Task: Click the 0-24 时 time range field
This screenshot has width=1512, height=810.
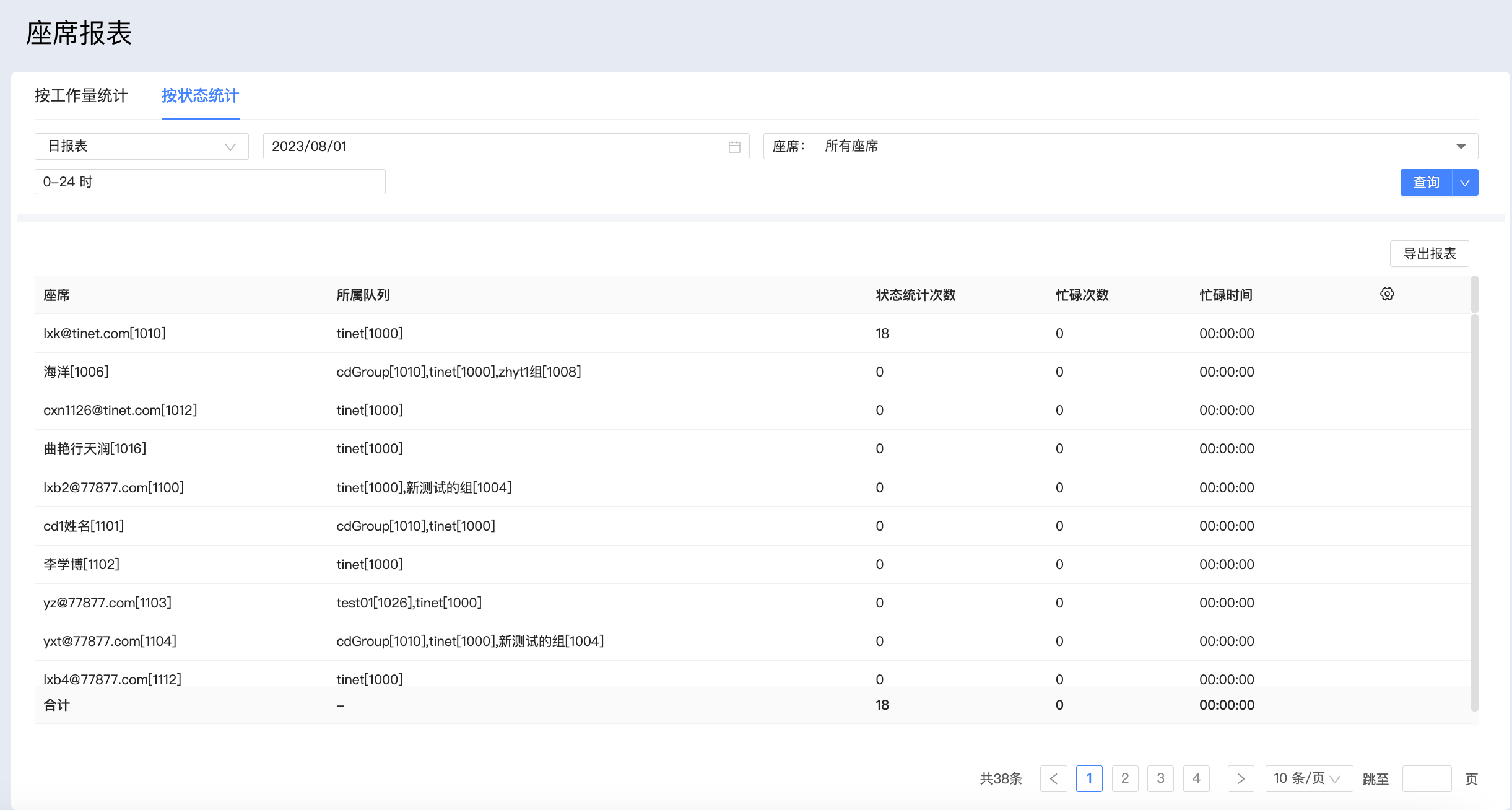Action: pyautogui.click(x=210, y=182)
